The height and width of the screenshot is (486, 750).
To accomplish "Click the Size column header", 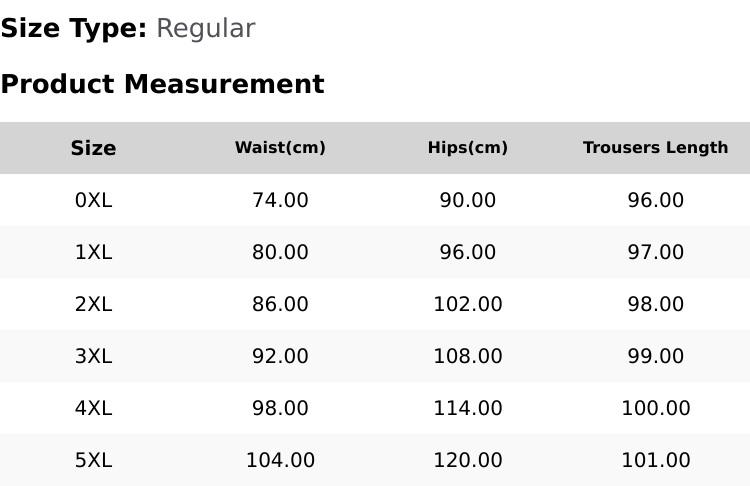I will coord(93,148).
